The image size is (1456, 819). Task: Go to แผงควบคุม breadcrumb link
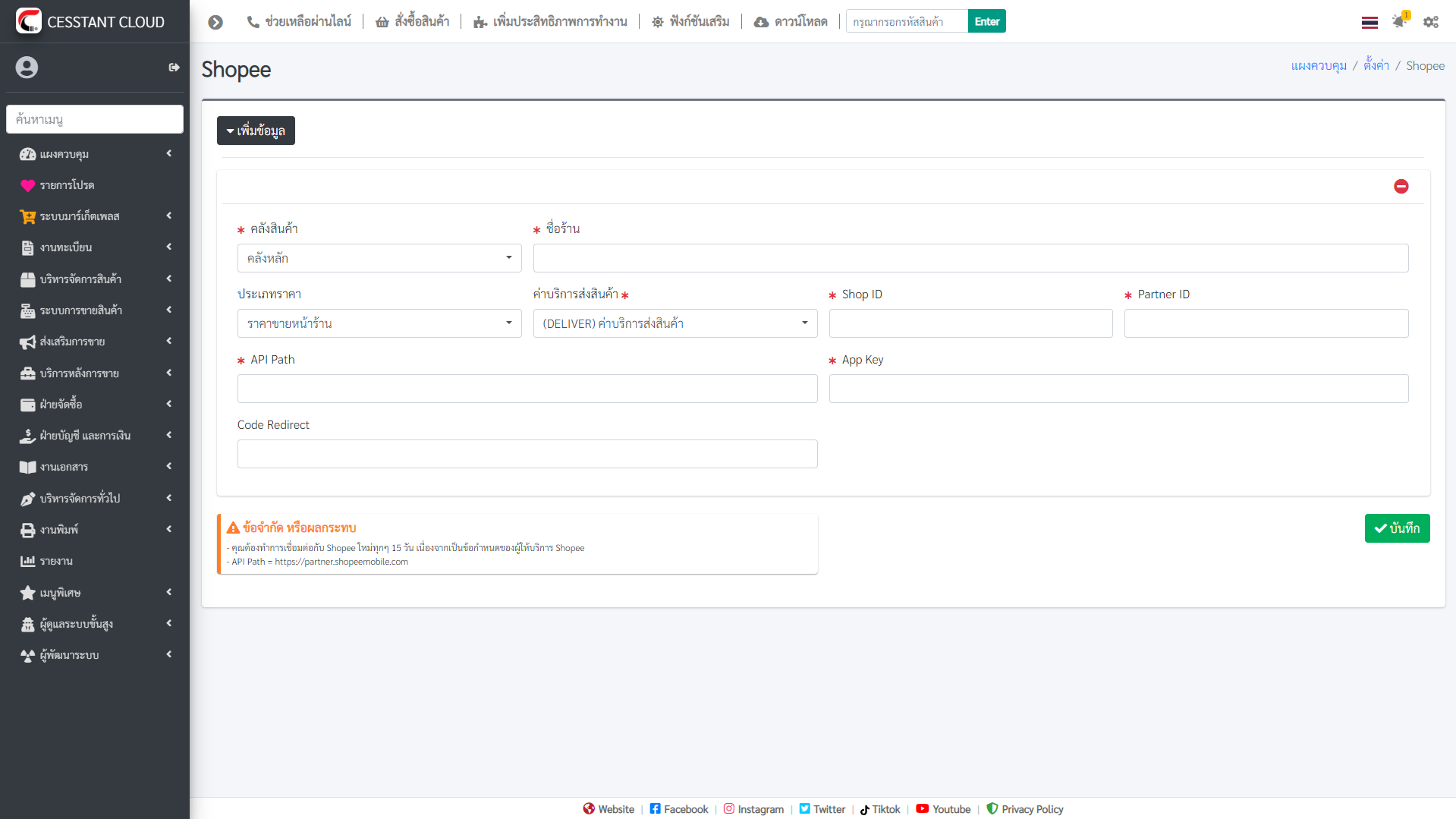click(1319, 66)
